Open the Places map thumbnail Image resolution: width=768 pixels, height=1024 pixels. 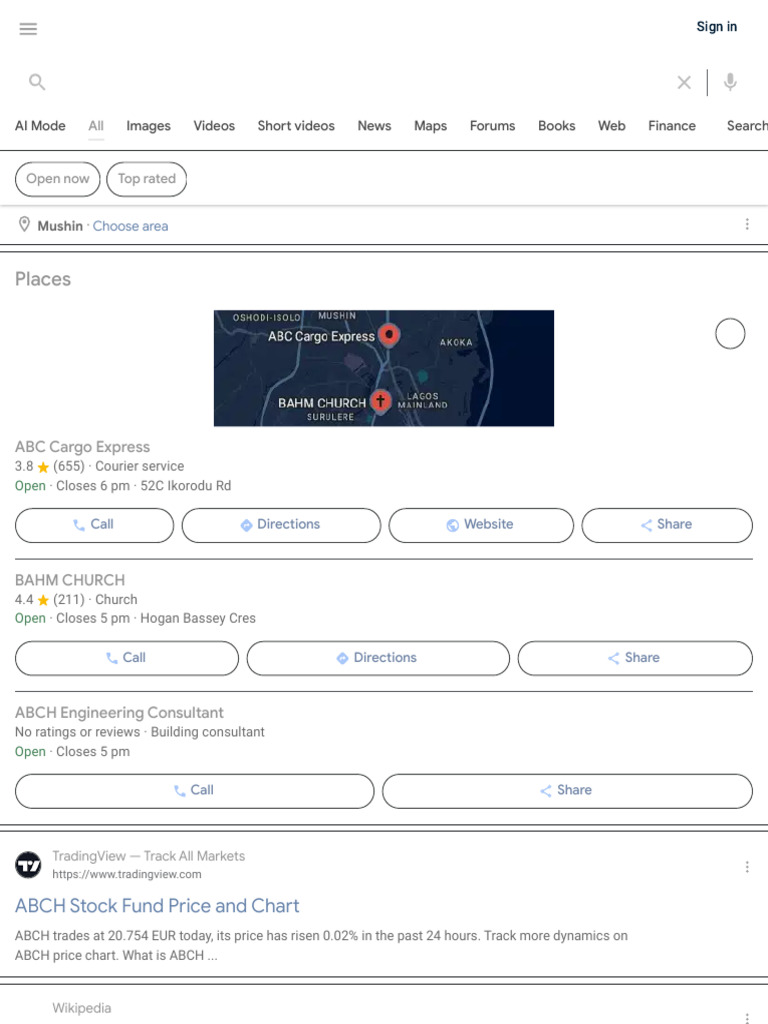(384, 368)
